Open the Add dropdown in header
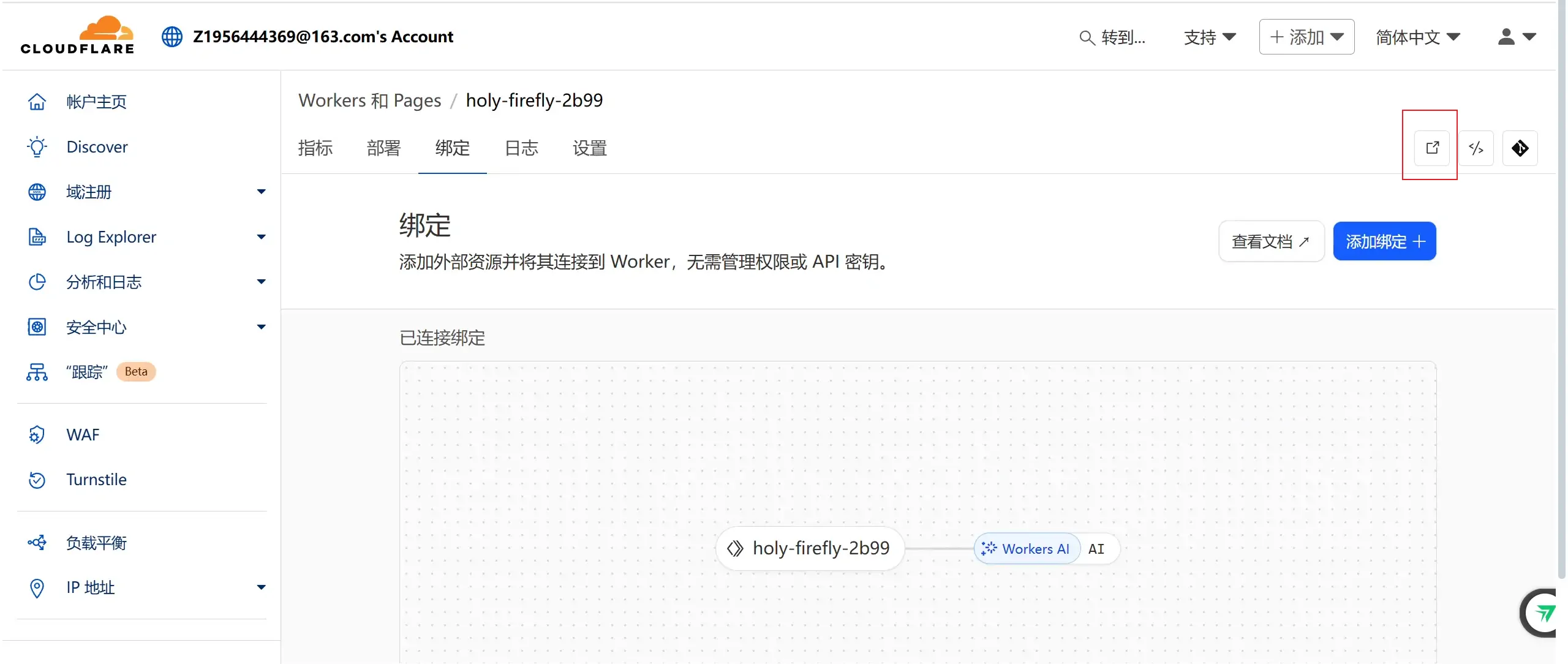This screenshot has height=664, width=1568. [1306, 37]
